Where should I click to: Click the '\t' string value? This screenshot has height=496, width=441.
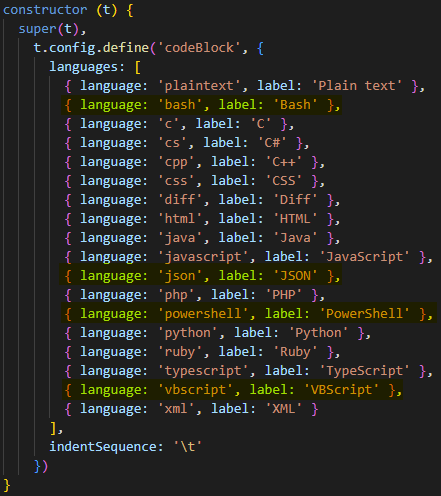[188, 447]
